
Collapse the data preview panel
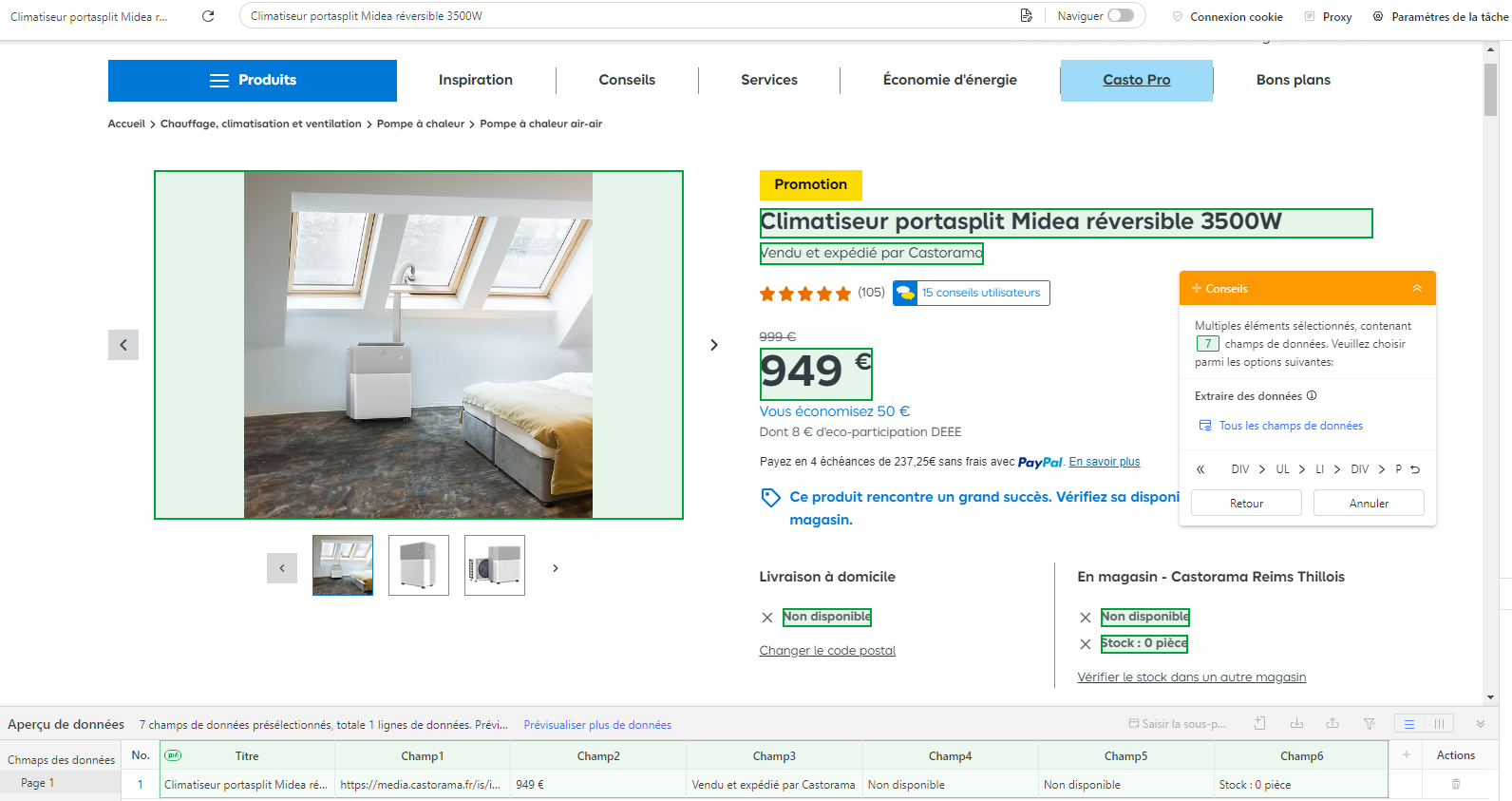tap(1481, 724)
